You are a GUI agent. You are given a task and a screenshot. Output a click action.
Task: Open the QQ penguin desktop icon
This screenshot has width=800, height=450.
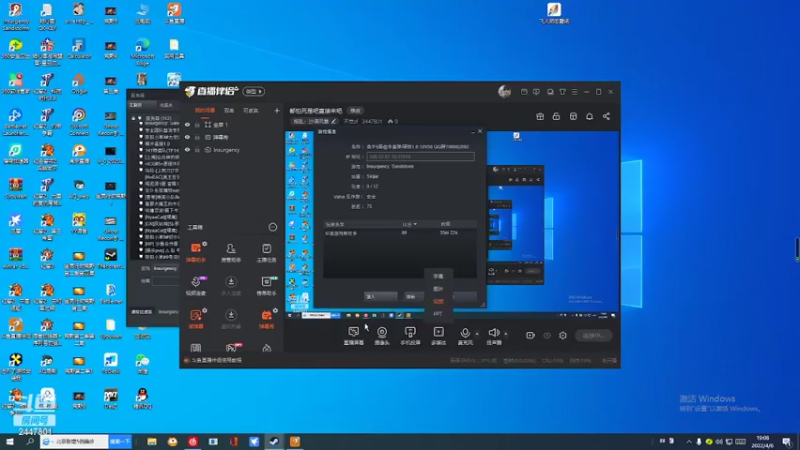pos(142,399)
